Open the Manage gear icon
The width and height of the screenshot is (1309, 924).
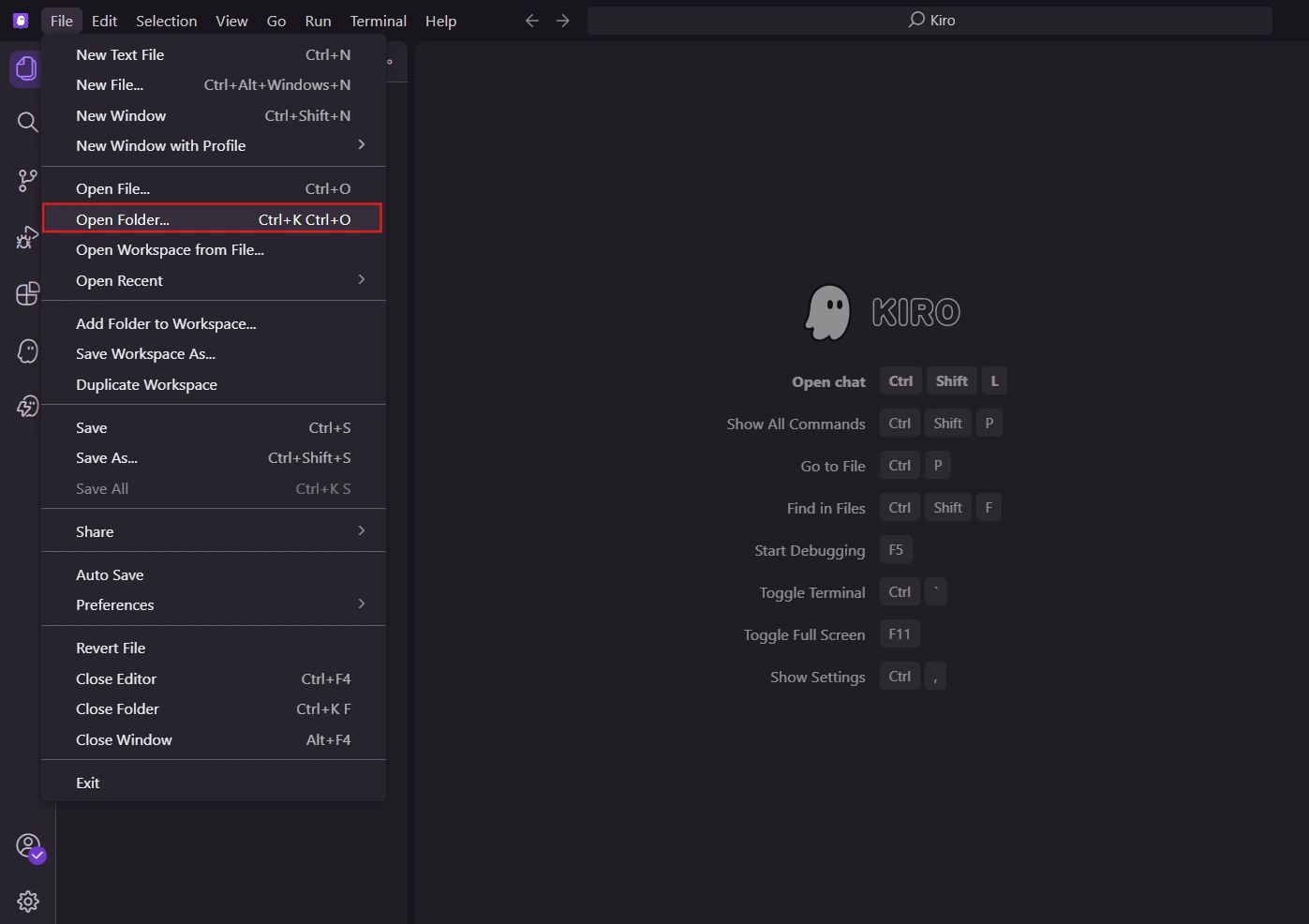pyautogui.click(x=28, y=901)
